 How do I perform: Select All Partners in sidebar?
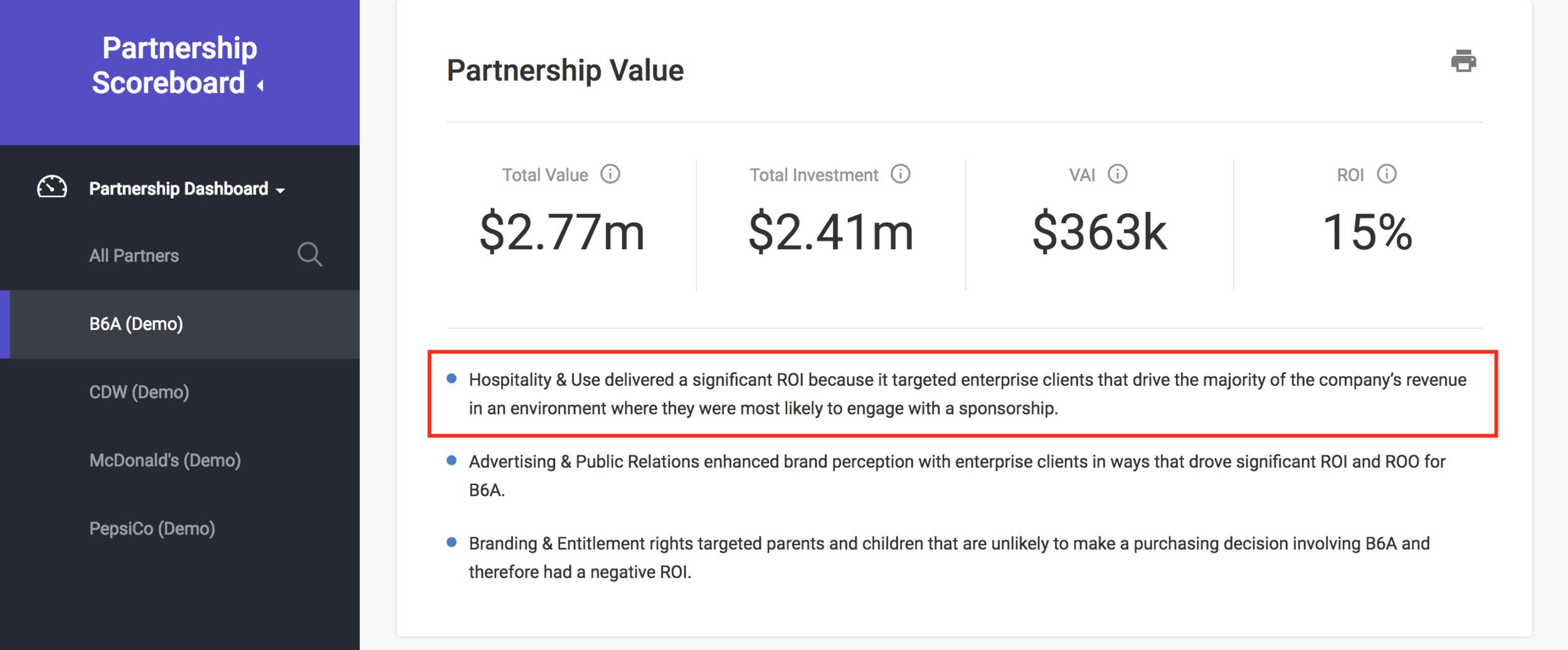[x=134, y=255]
